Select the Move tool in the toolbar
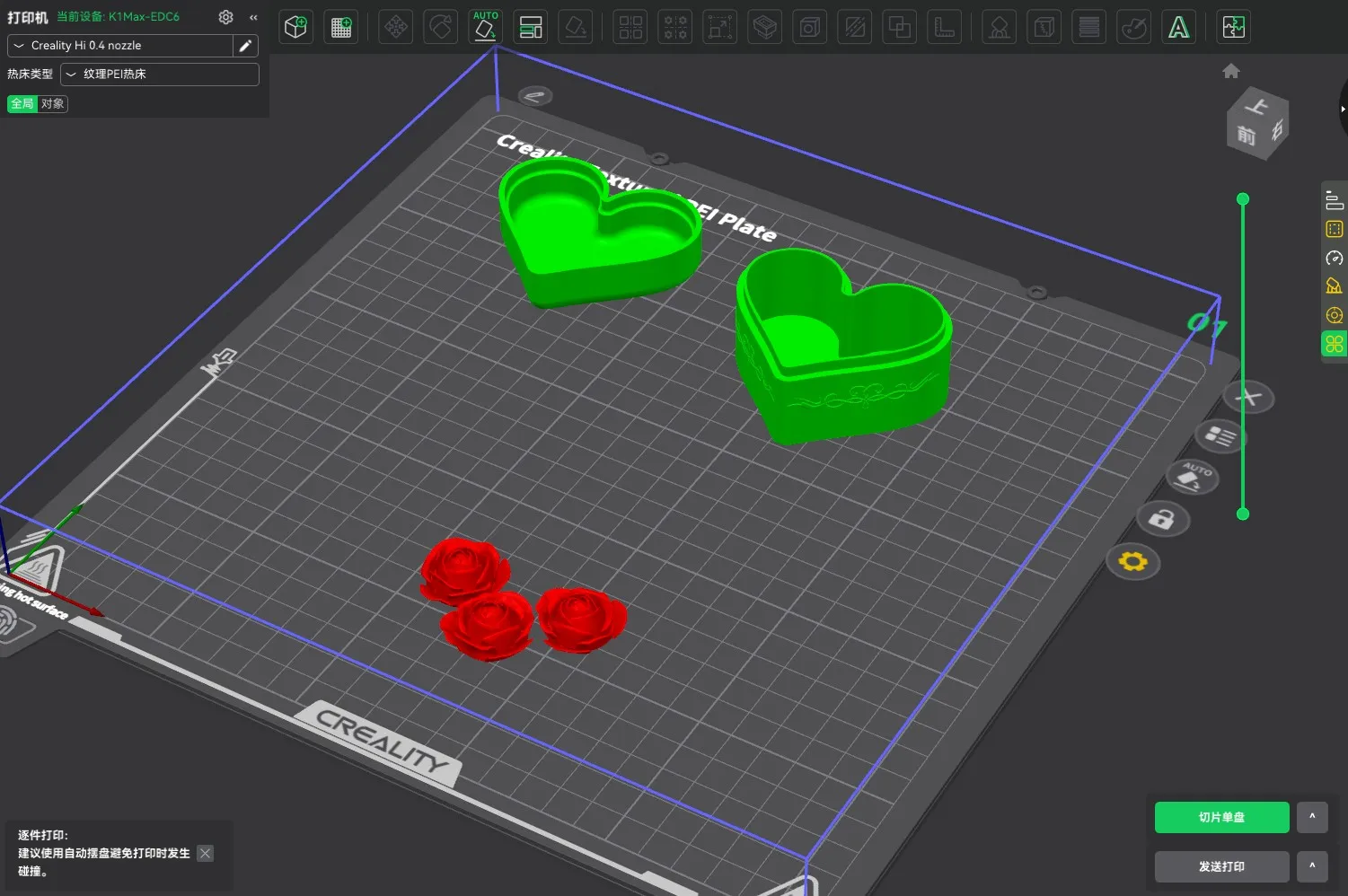 (x=396, y=27)
